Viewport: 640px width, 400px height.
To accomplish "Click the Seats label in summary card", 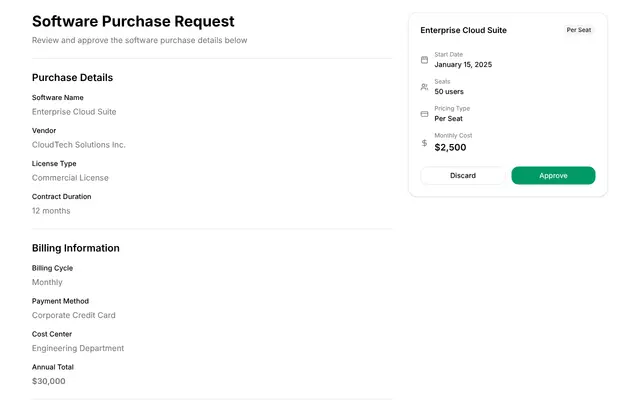I will (x=442, y=82).
